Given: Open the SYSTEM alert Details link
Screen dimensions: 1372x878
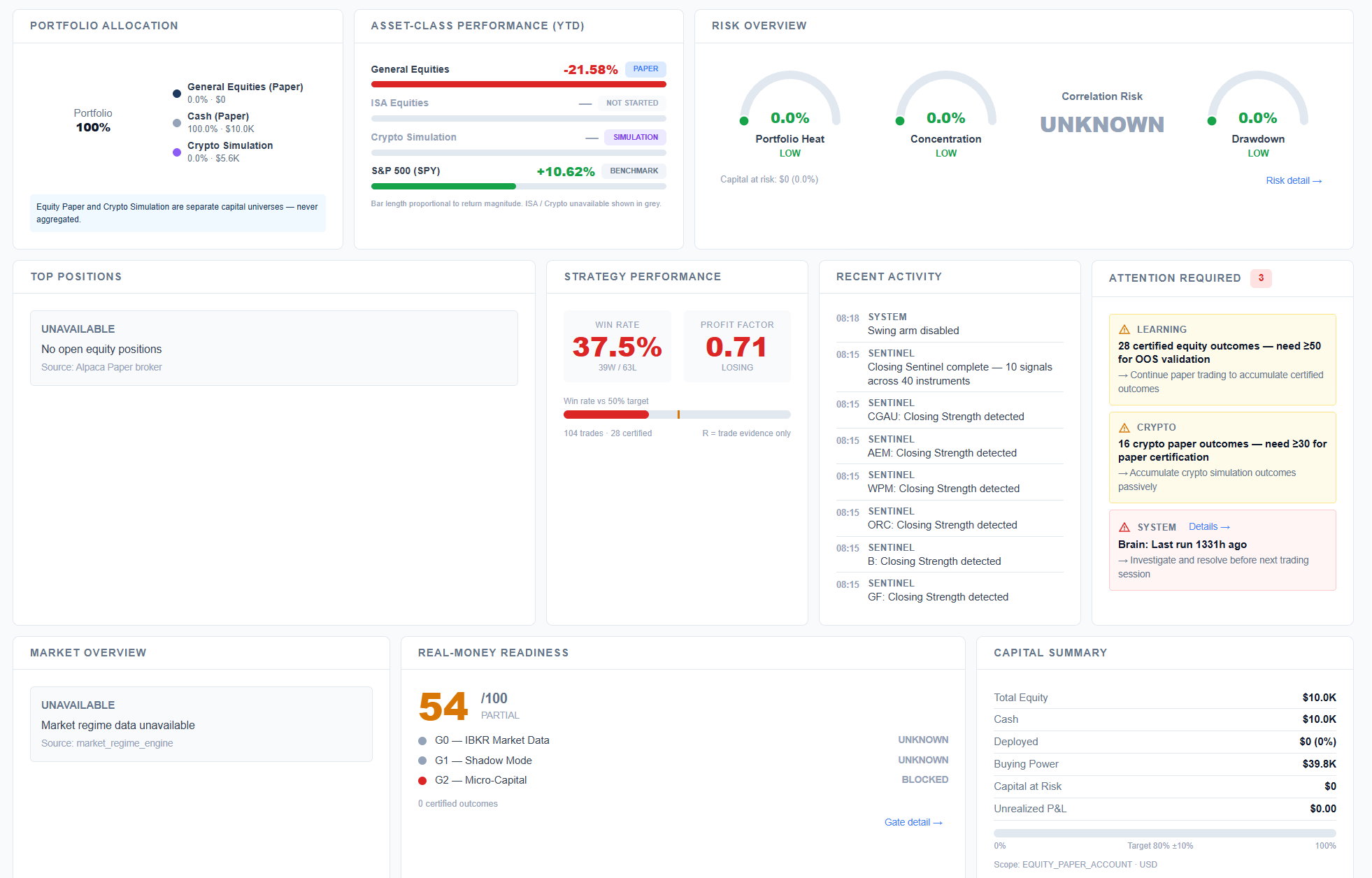Looking at the screenshot, I should tap(1209, 526).
